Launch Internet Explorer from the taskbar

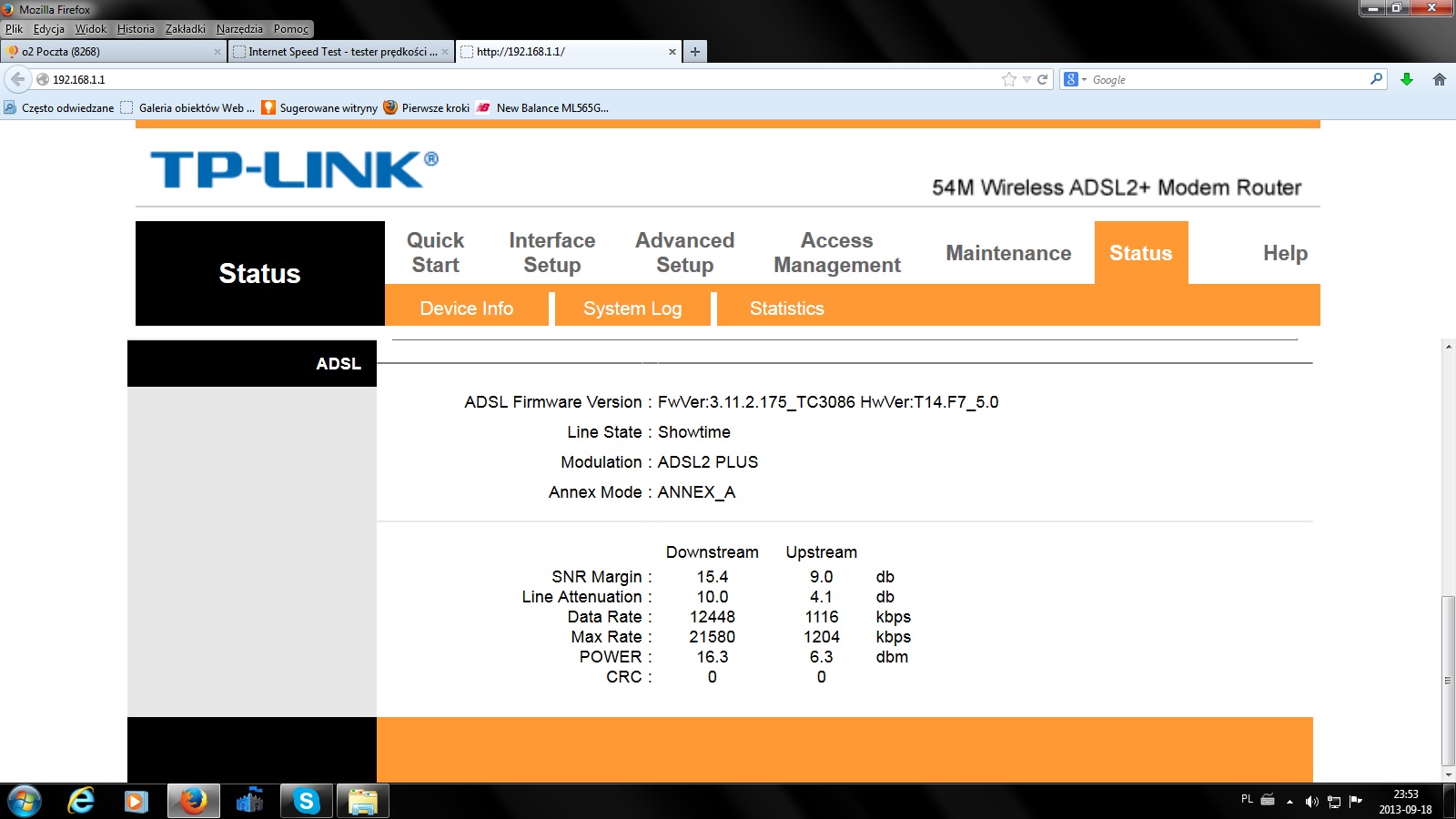81,802
